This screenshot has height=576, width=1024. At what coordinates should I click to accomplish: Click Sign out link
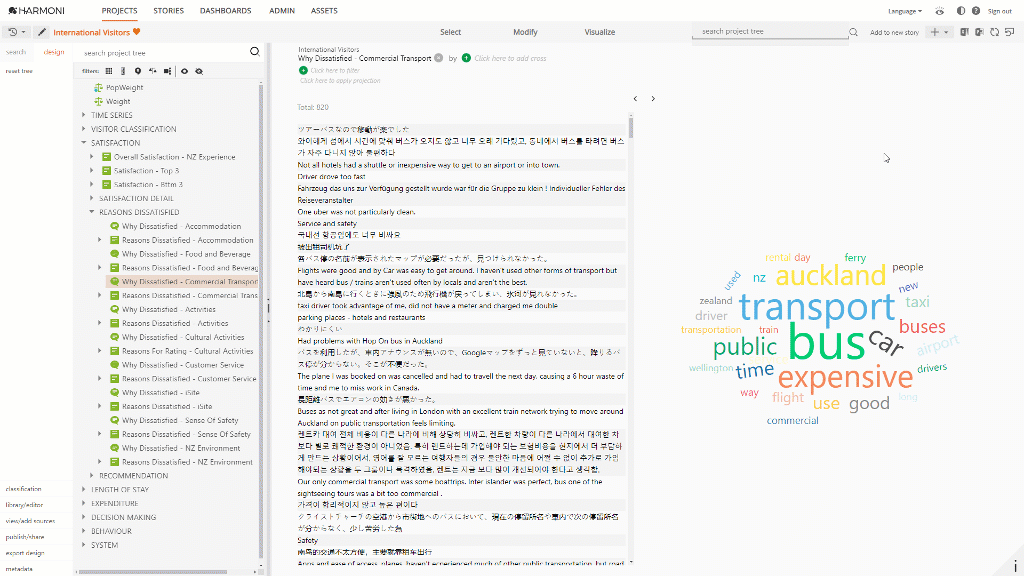point(1000,11)
